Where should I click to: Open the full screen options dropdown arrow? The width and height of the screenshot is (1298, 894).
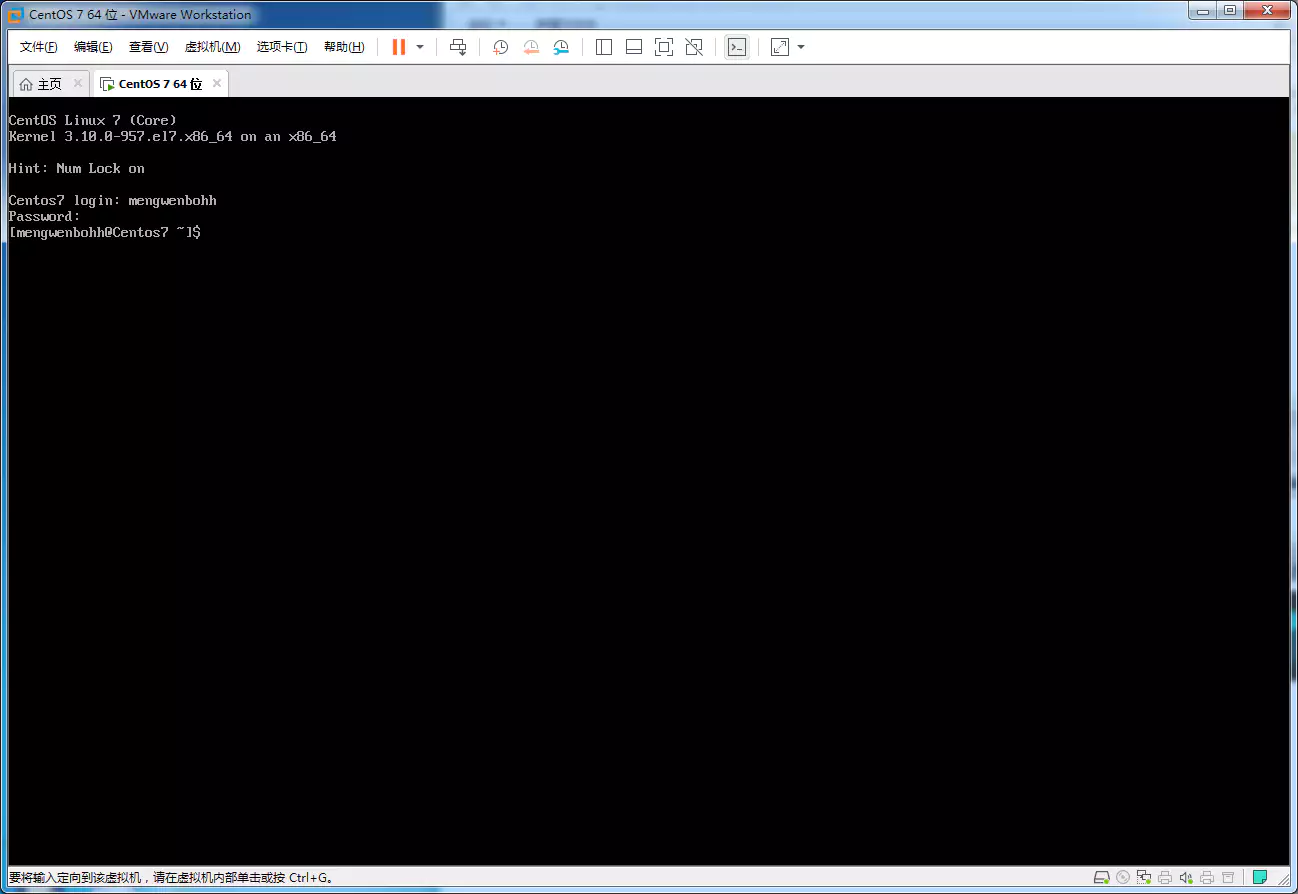coord(799,46)
